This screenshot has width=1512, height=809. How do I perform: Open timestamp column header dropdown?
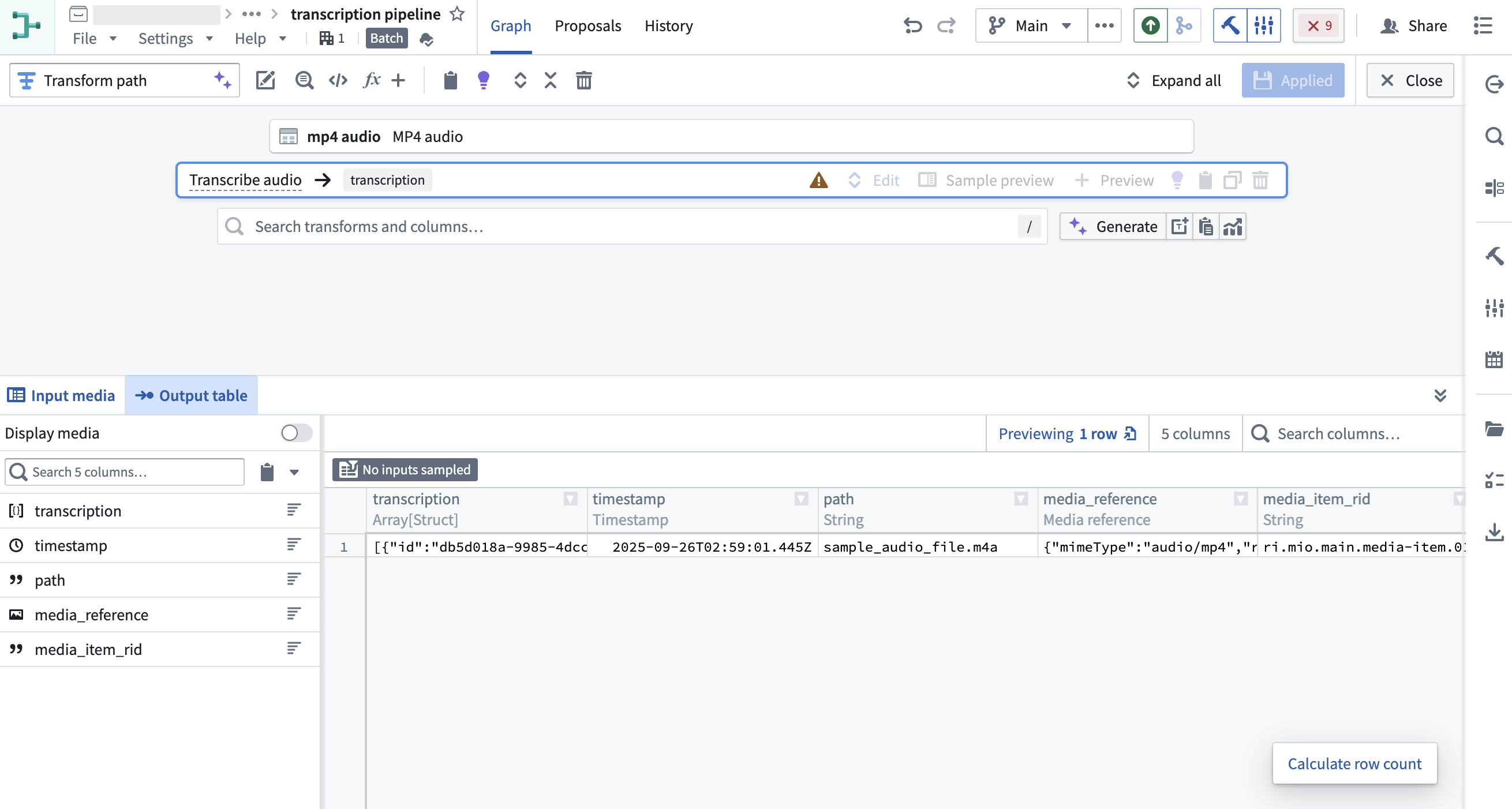tap(801, 499)
